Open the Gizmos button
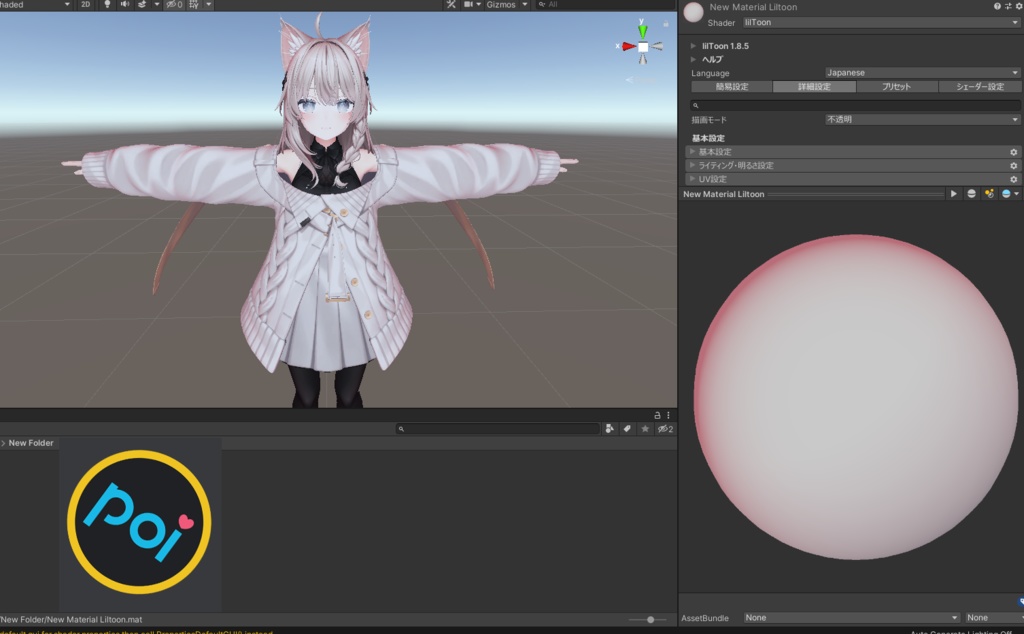The width and height of the screenshot is (1024, 634). point(501,5)
